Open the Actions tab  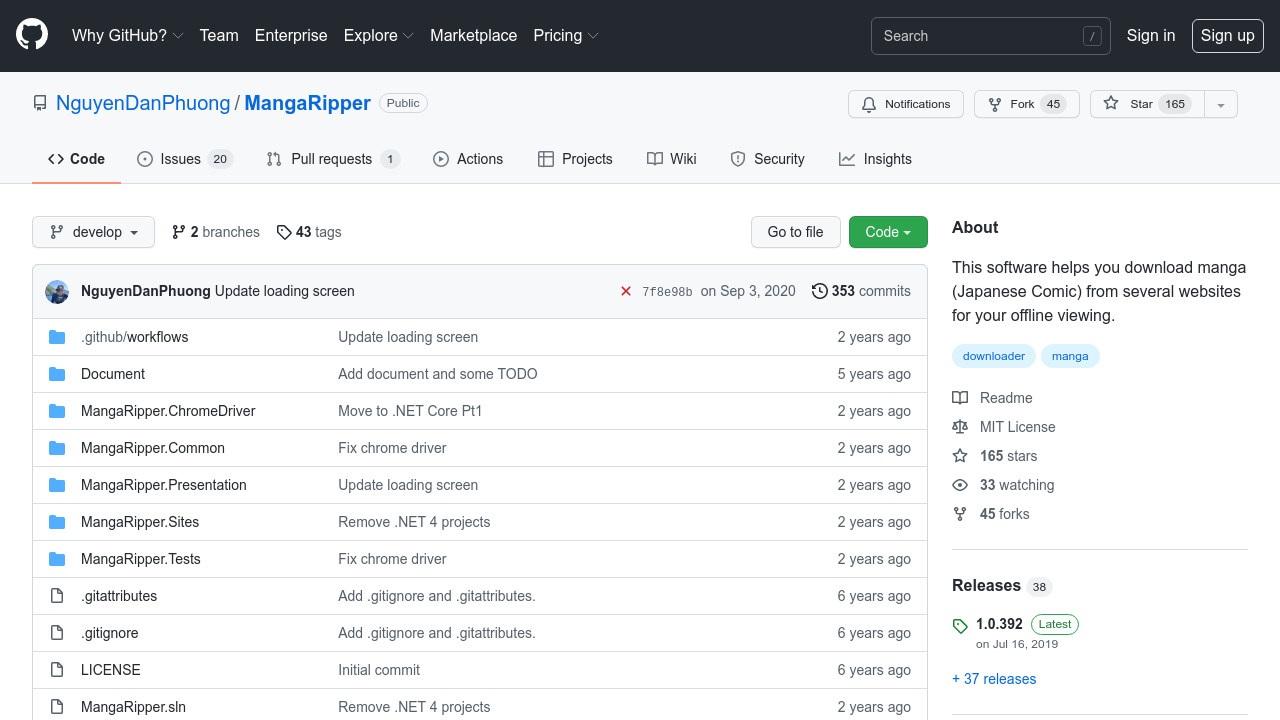tap(468, 159)
